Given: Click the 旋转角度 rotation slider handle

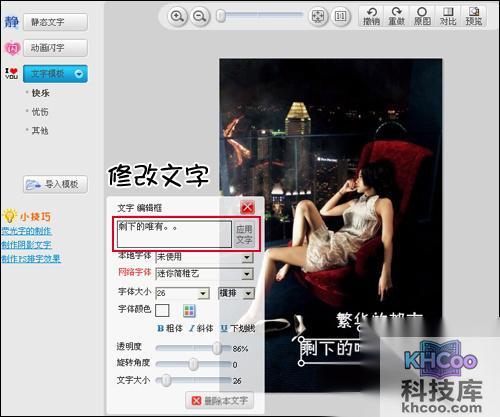Looking at the screenshot, I should [193, 364].
